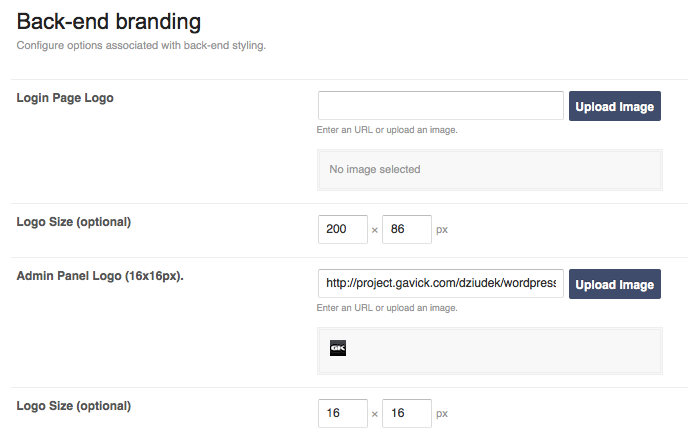Viewport: 688px width, 441px height.
Task: Click the px unit next to the 86 field
Action: click(x=442, y=230)
